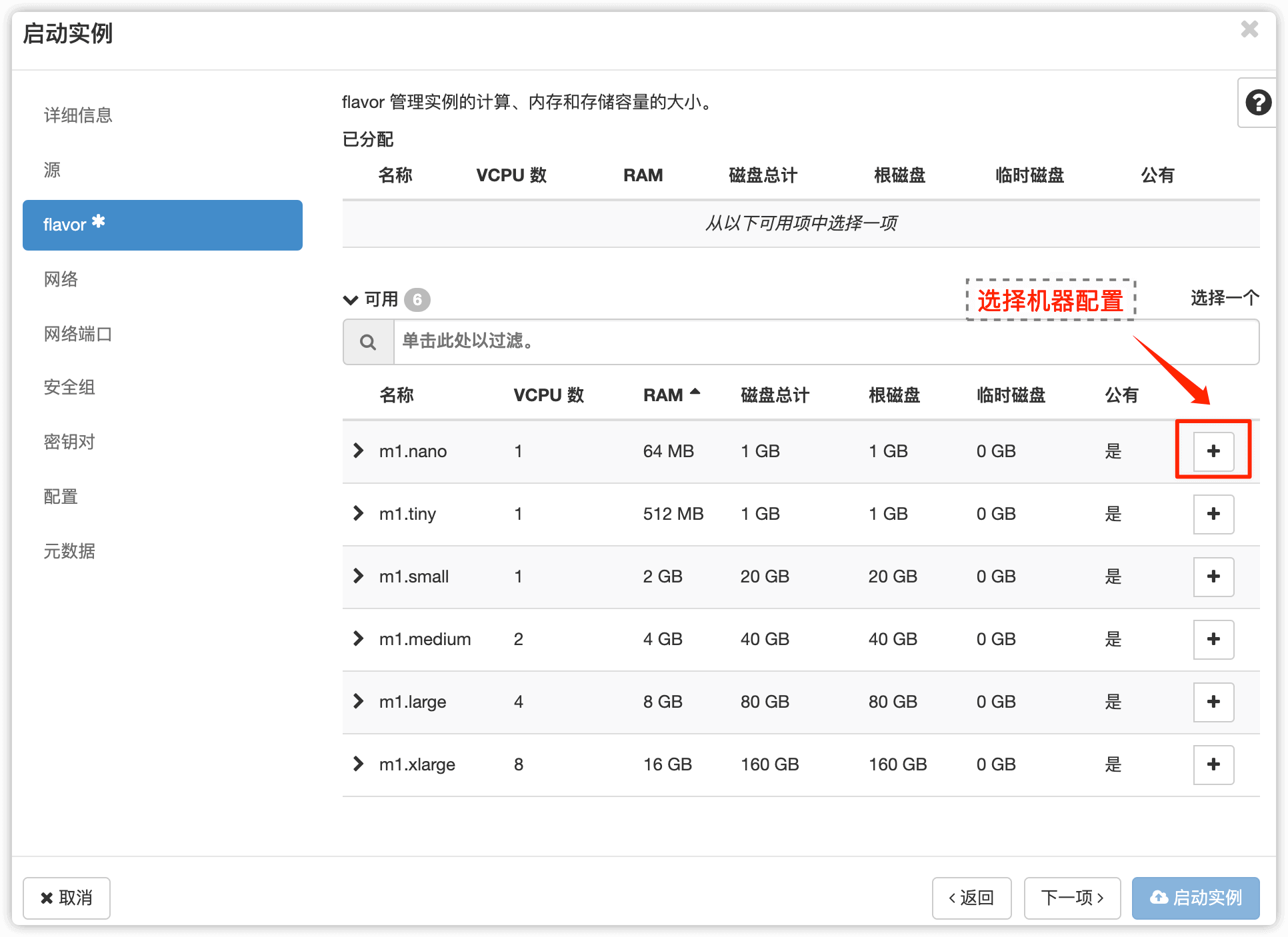This screenshot has width=1288, height=937.
Task: Click the 返回 back button
Action: [971, 898]
